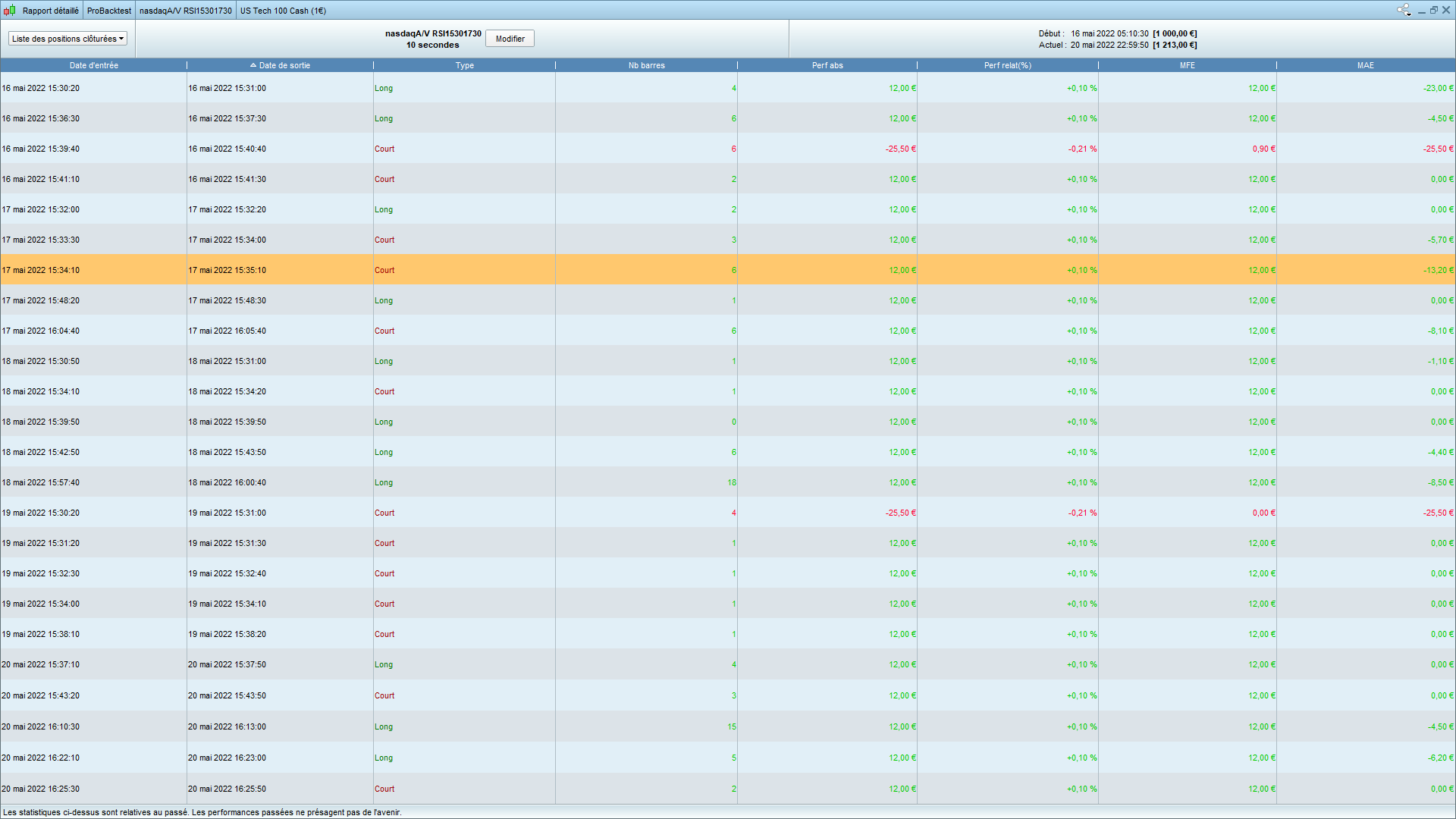
Task: Click the sort arrow on Date de sortie
Action: click(x=253, y=65)
